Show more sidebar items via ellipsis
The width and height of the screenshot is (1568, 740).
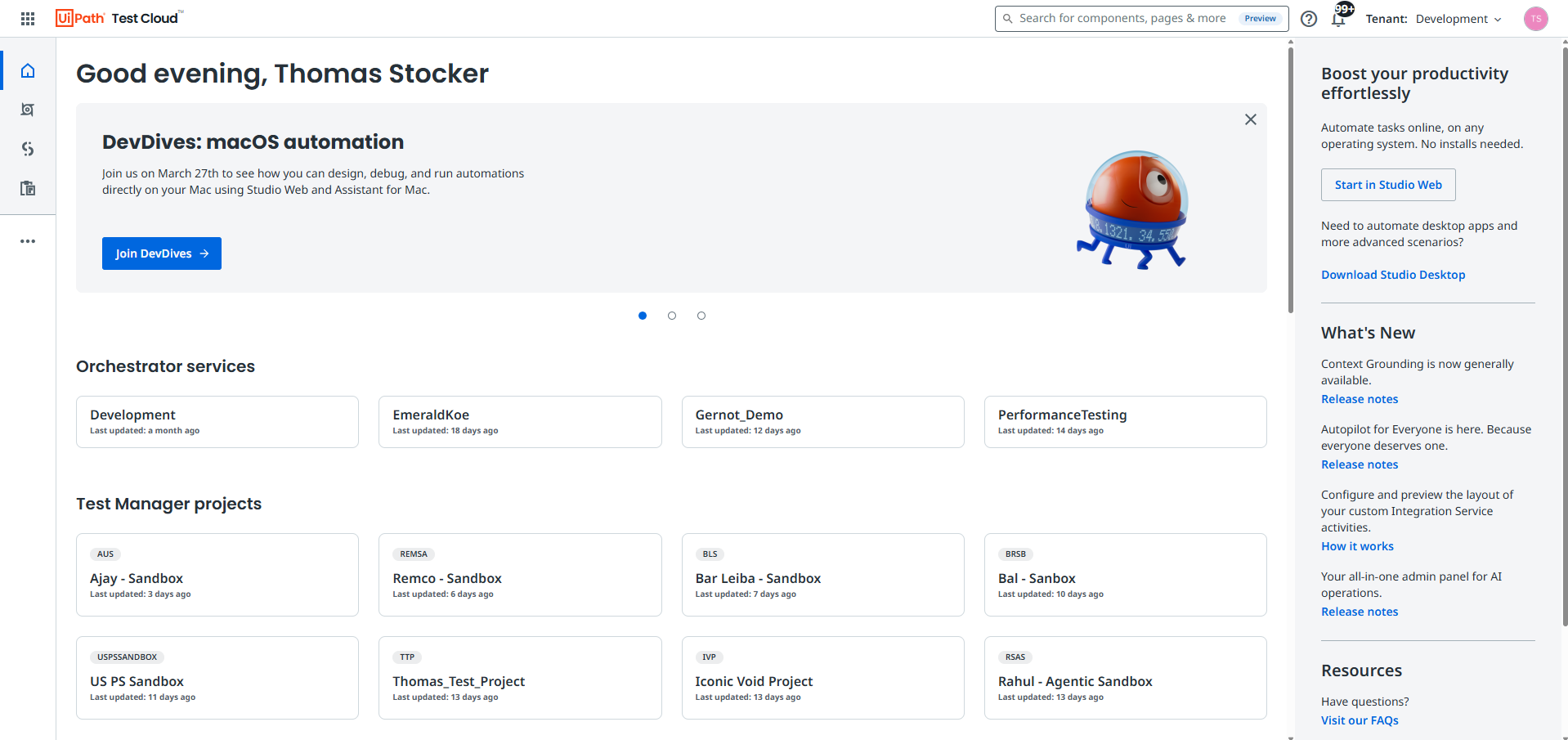click(x=28, y=241)
